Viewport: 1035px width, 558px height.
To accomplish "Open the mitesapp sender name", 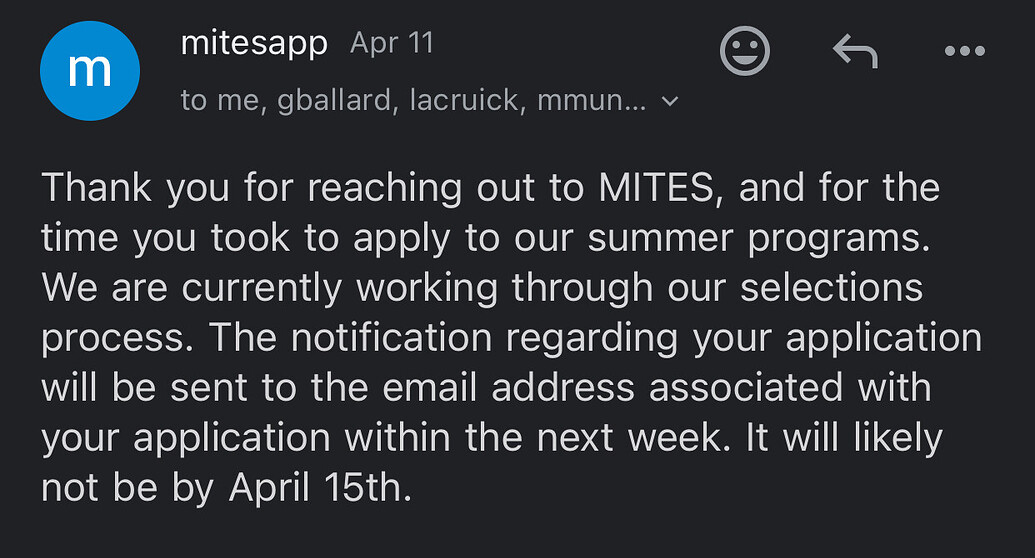I will point(254,44).
